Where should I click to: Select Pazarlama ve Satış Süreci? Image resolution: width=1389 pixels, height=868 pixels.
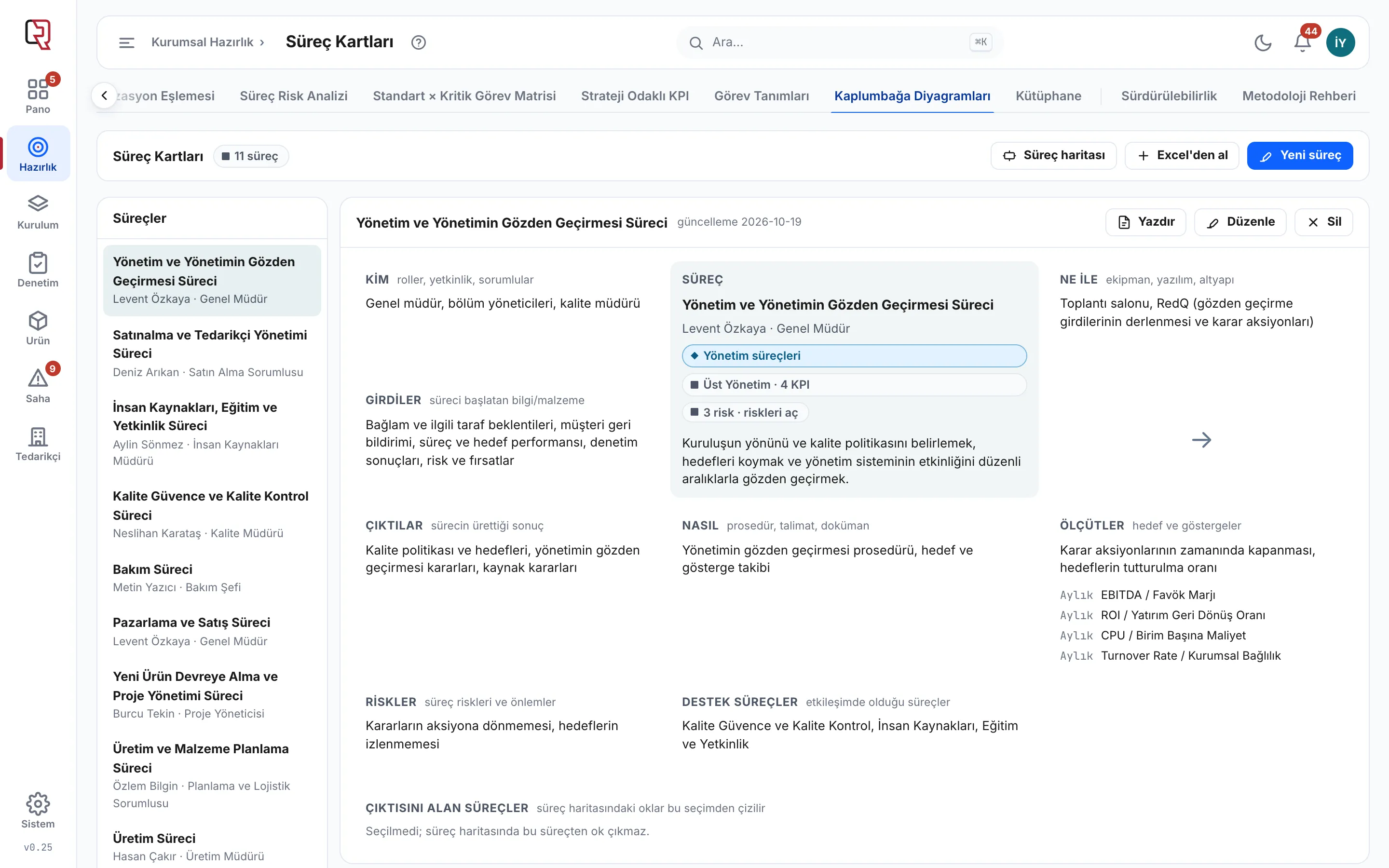pos(212,632)
